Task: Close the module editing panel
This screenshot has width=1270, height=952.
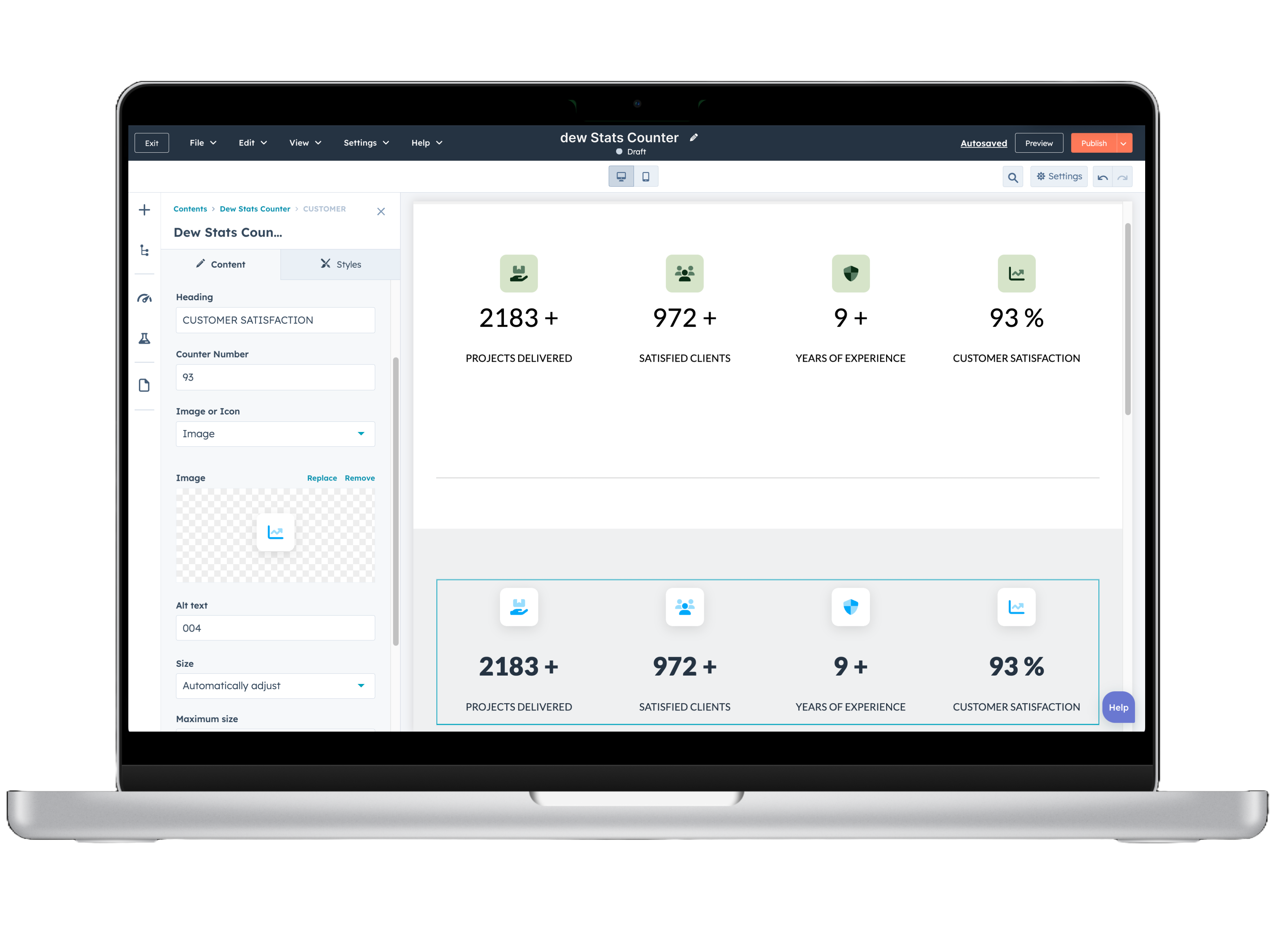Action: point(381,212)
